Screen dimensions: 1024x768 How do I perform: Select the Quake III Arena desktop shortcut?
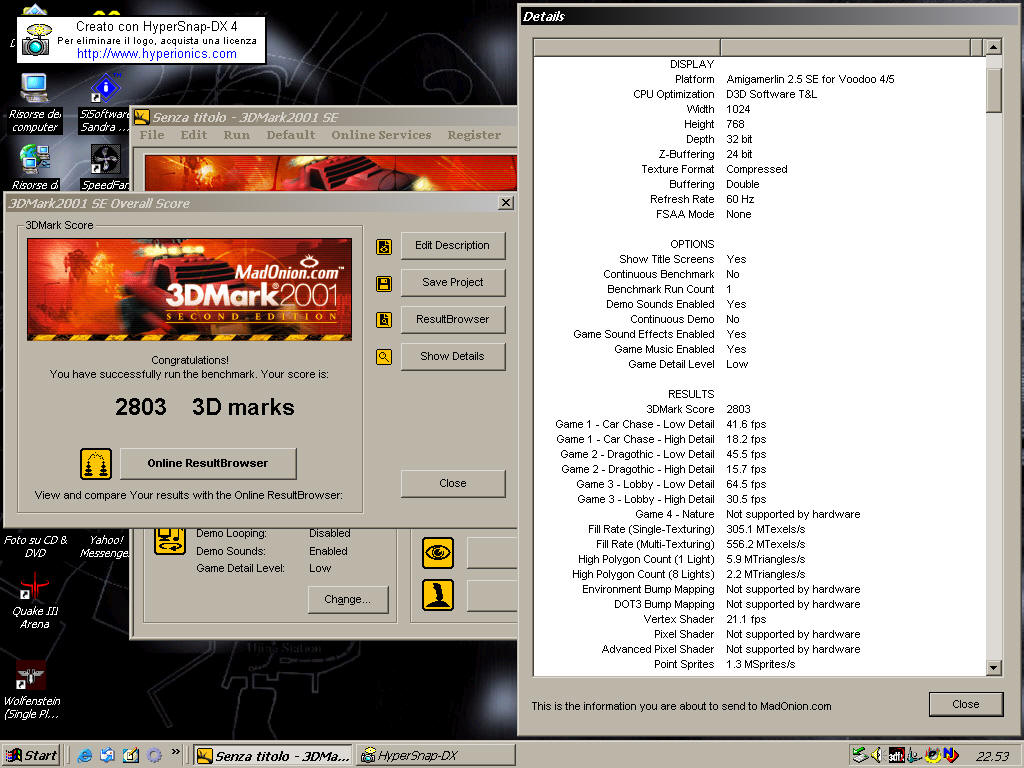point(34,601)
